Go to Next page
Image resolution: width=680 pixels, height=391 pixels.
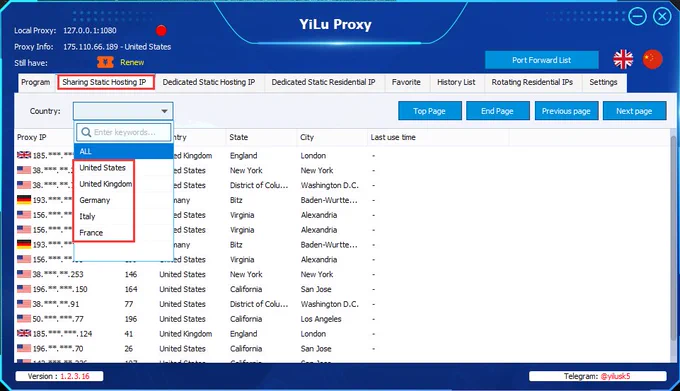[634, 111]
